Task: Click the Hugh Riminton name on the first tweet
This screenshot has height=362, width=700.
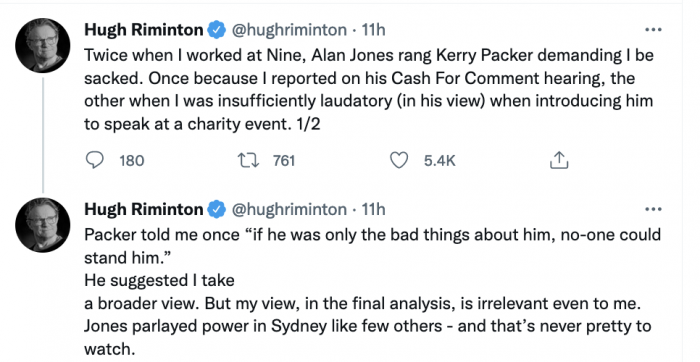Action: pos(144,30)
